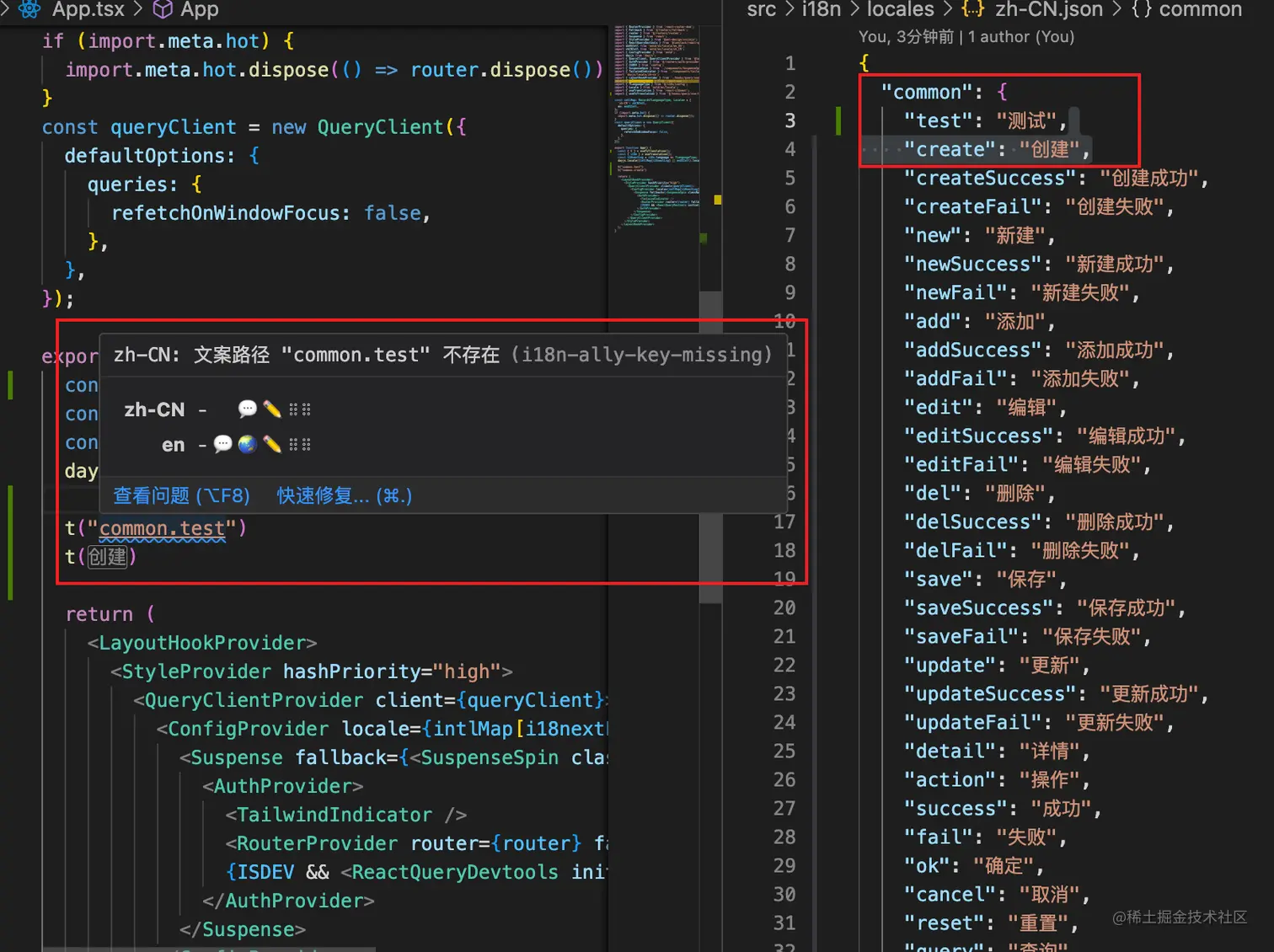1274x952 pixels.
Task: Select App.tsx in the breadcrumb
Action: 88,9
